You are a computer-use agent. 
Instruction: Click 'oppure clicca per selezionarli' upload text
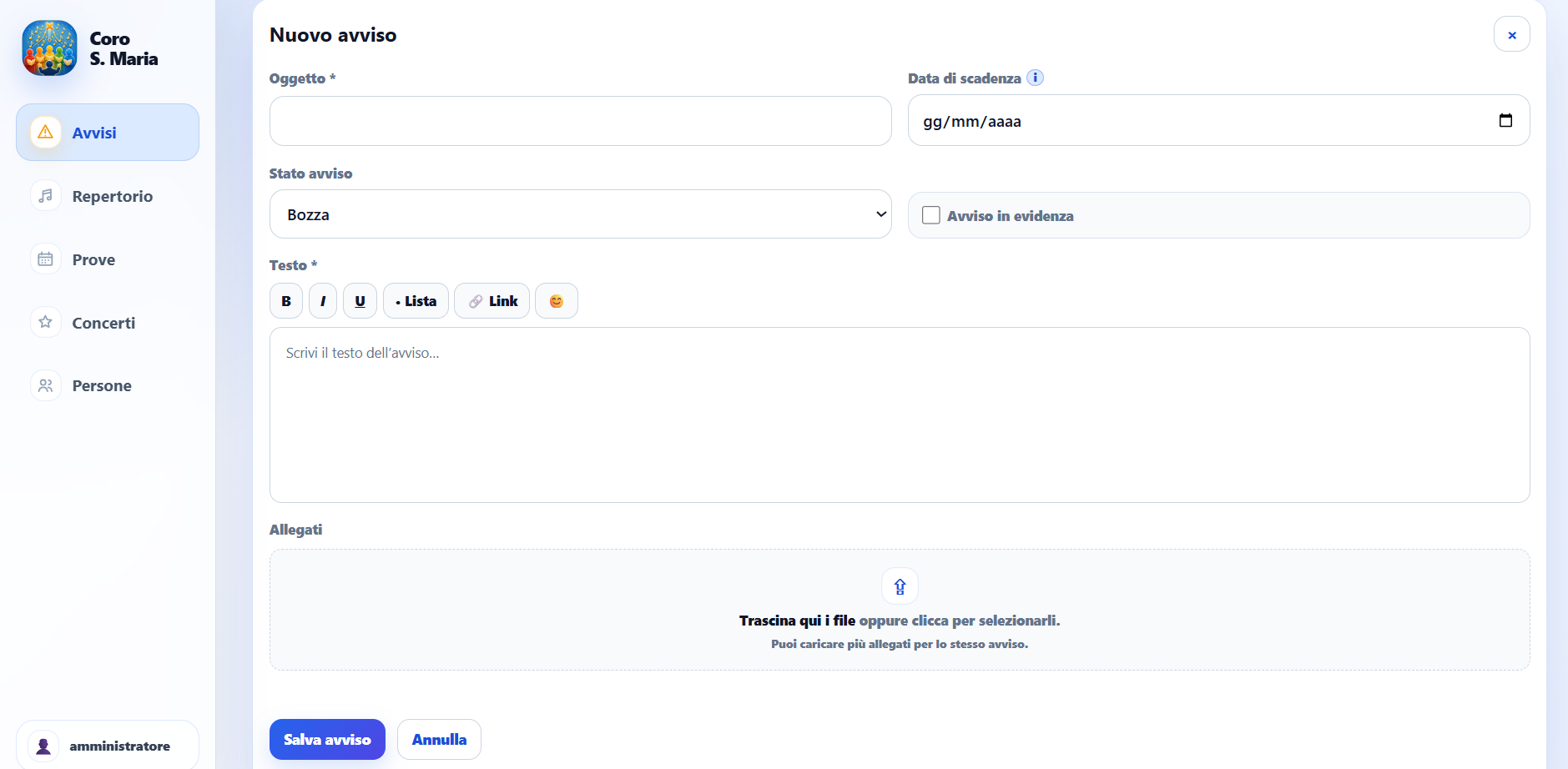pos(960,621)
